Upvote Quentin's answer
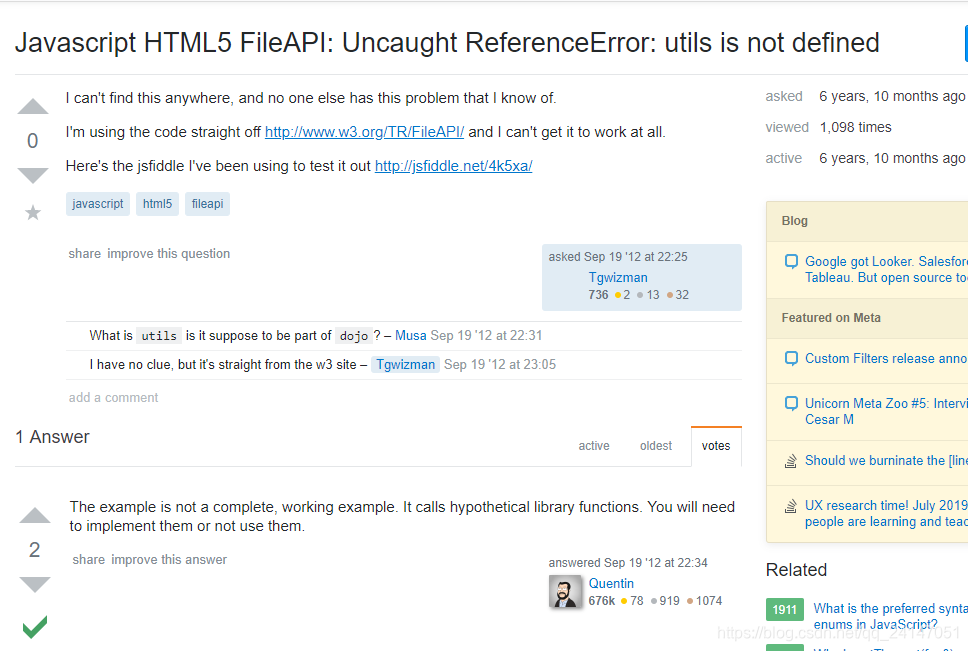Screen dimensions: 968x651 click(x=35, y=515)
